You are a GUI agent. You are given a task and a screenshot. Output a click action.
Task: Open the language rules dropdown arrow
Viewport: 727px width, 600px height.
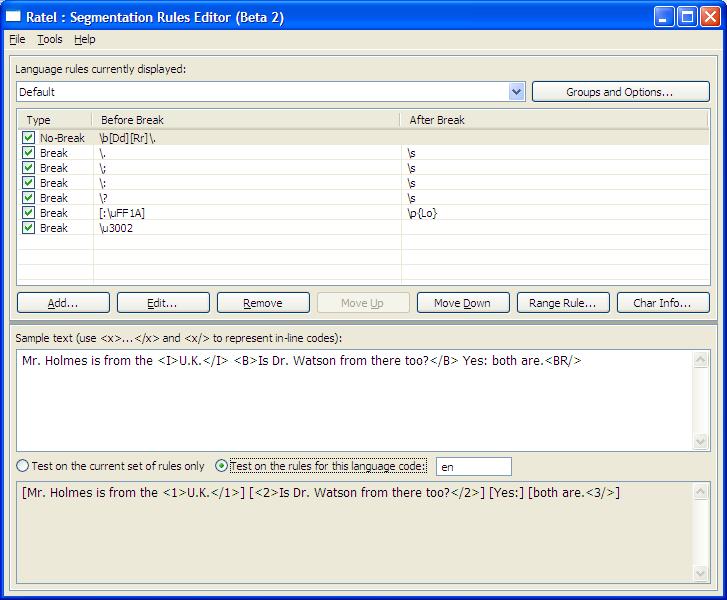516,92
